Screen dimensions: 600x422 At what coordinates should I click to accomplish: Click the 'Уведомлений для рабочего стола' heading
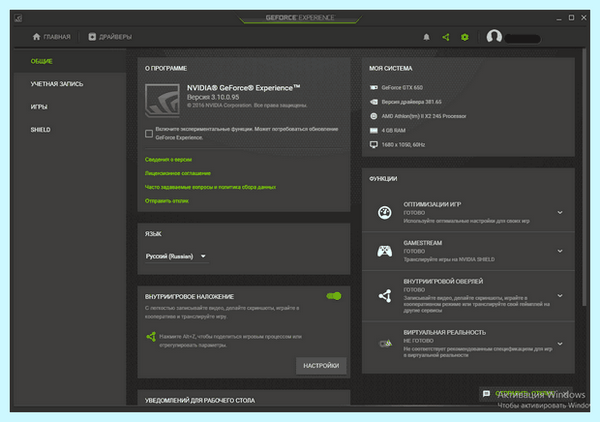(200, 400)
